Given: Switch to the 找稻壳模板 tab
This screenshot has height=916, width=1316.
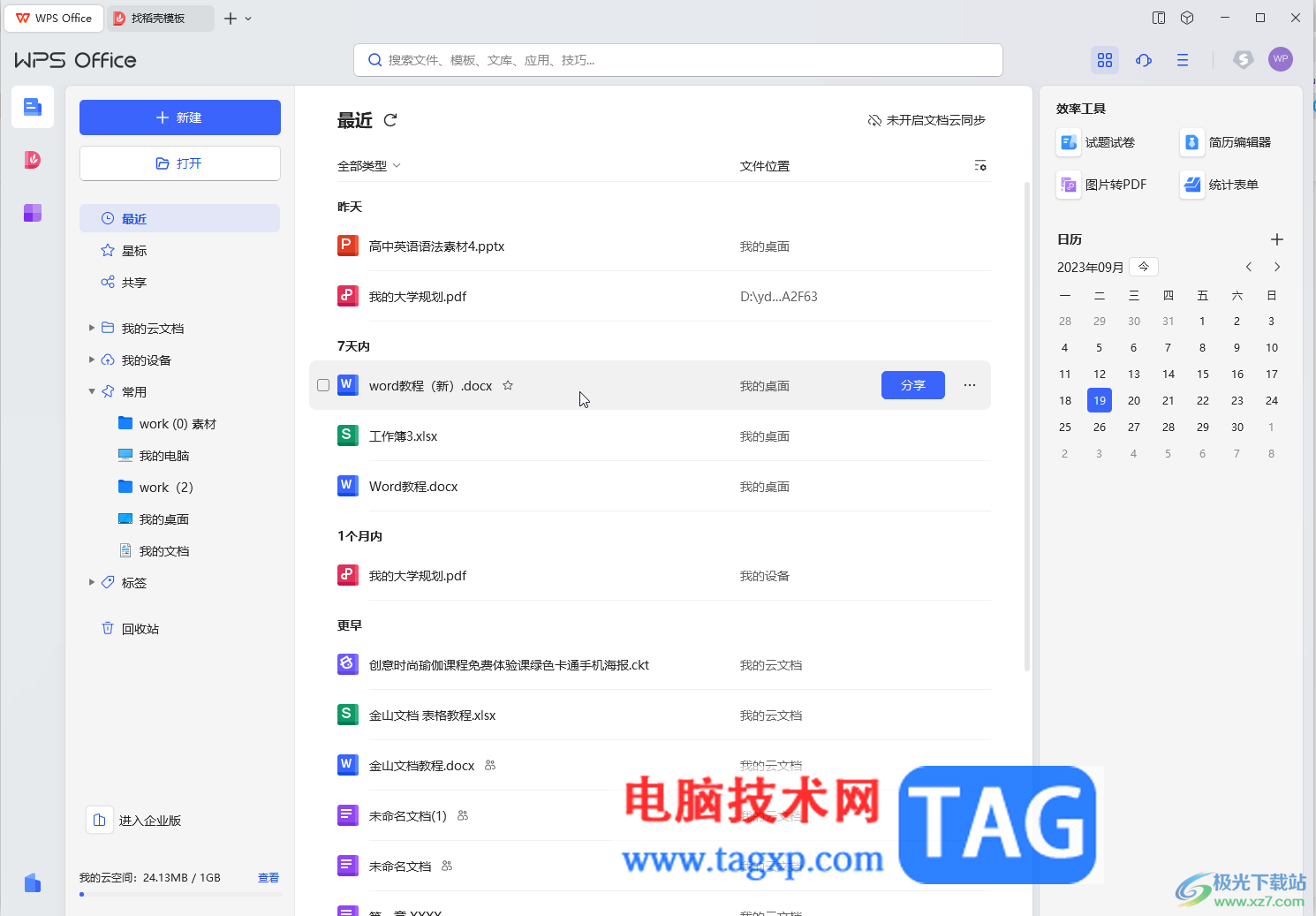Looking at the screenshot, I should [160, 19].
